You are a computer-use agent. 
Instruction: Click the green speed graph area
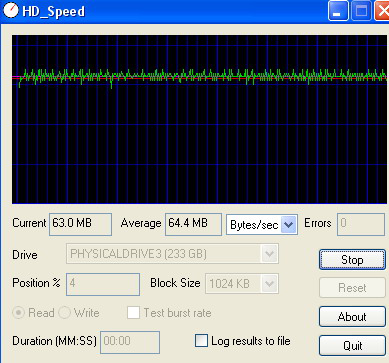tap(200, 119)
